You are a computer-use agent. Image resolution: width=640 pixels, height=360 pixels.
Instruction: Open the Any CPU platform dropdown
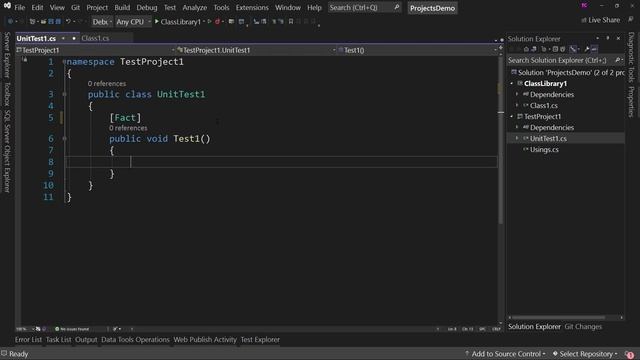point(133,22)
